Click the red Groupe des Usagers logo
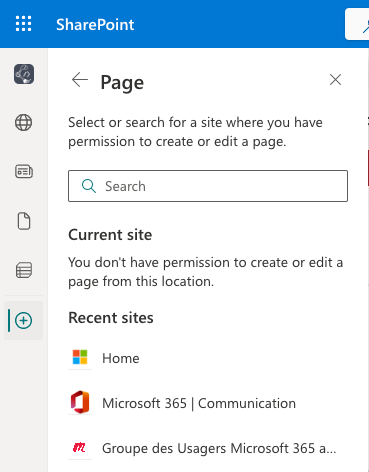 pyautogui.click(x=79, y=448)
